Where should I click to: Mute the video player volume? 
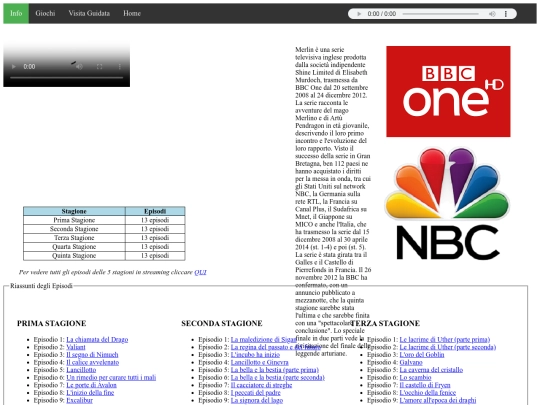click(79, 66)
